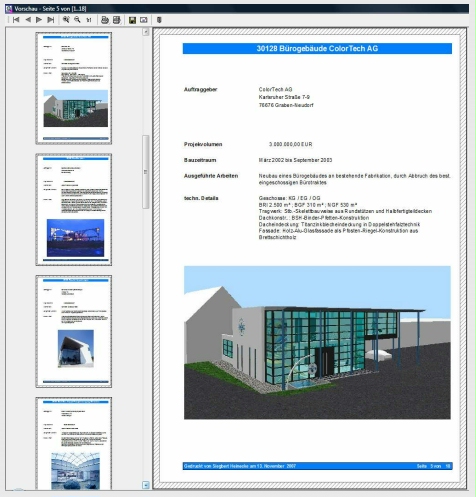Select the thumbnail with green glass building
476x497 pixels.
74,88
